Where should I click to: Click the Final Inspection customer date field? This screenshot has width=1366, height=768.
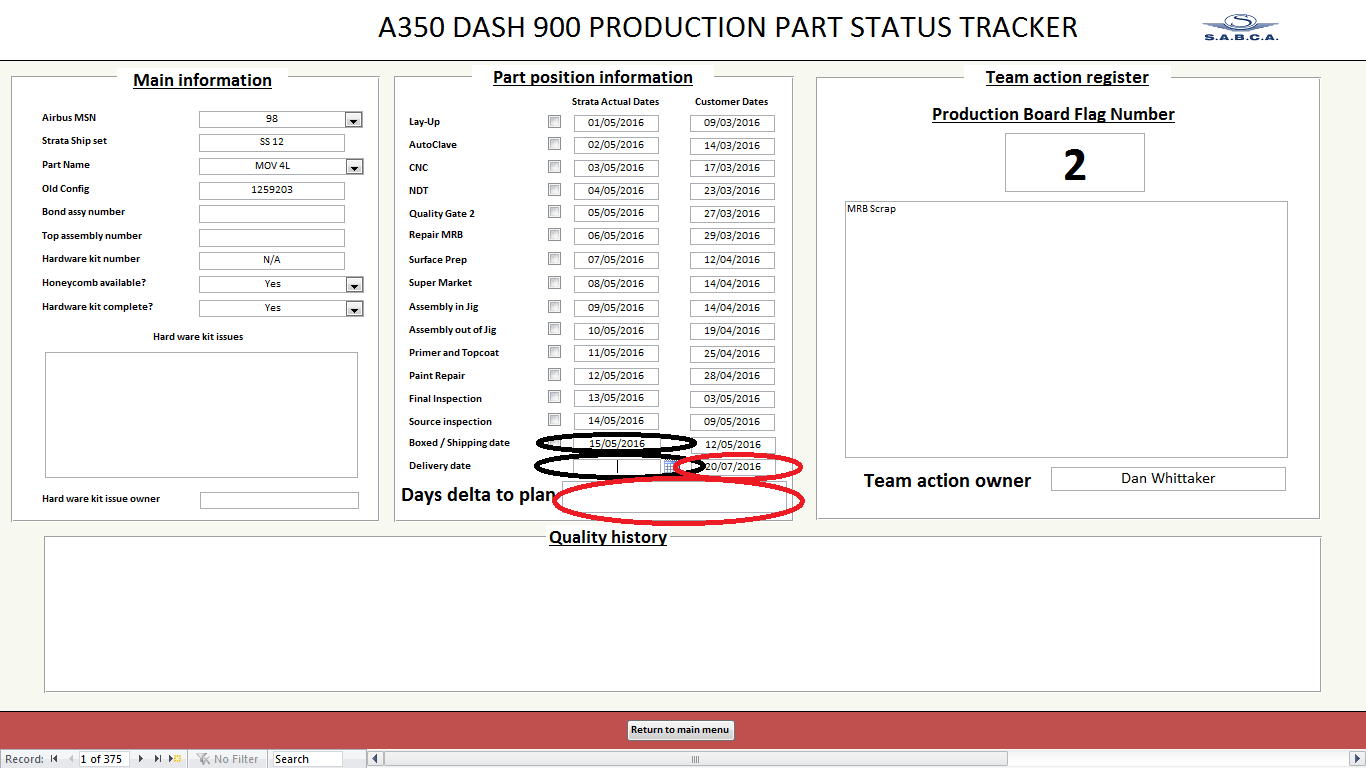732,399
